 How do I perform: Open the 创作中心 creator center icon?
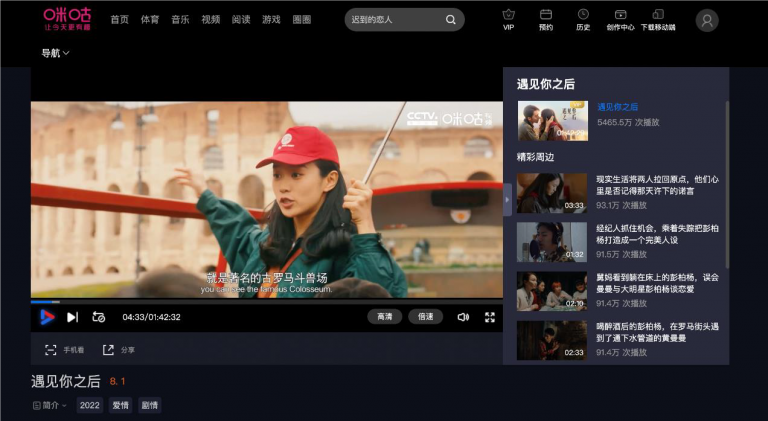point(621,15)
